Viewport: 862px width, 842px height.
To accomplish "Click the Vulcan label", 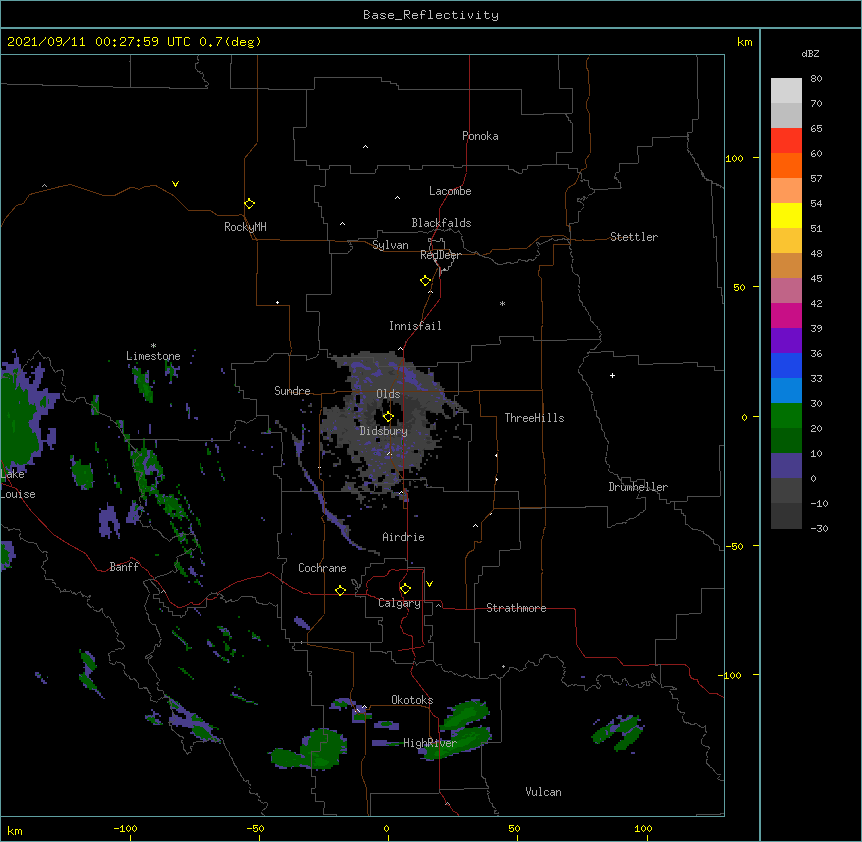I will [543, 792].
